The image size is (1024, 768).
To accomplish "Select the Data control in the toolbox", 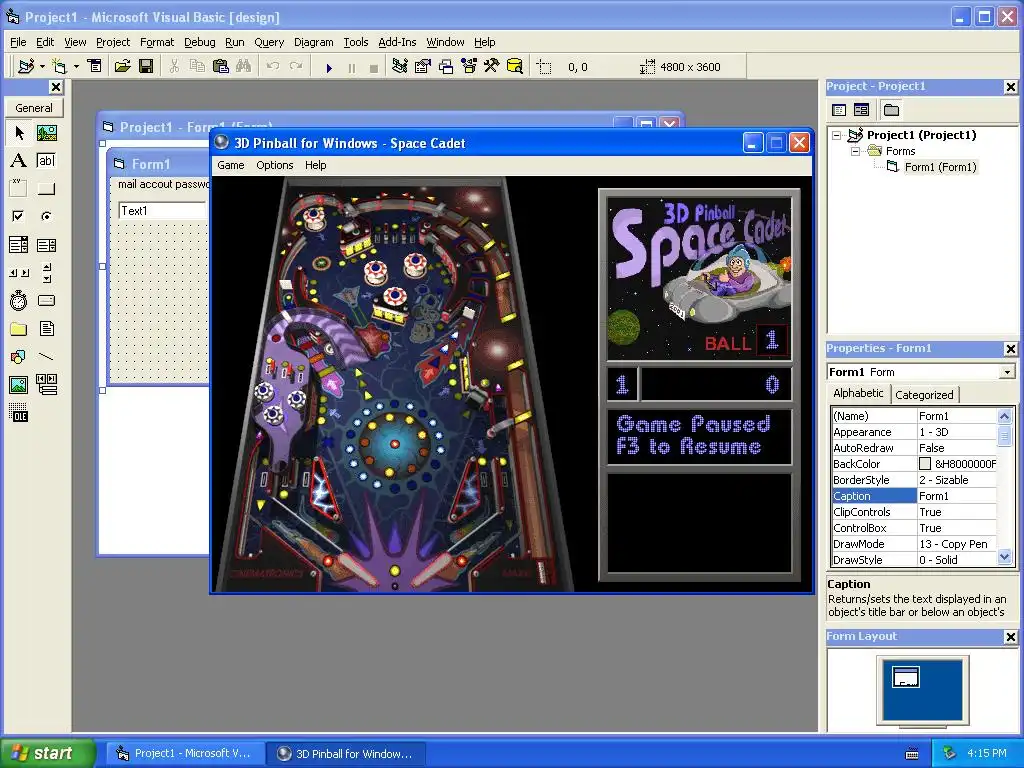I will click(46, 385).
